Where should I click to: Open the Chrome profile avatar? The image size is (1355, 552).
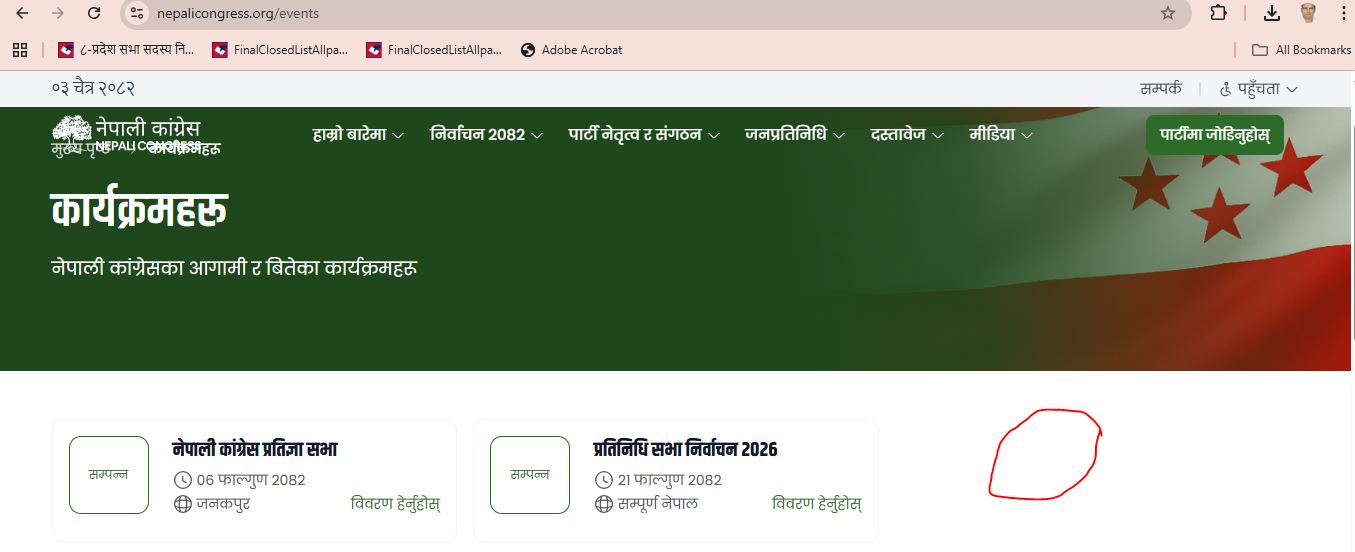[x=1308, y=13]
